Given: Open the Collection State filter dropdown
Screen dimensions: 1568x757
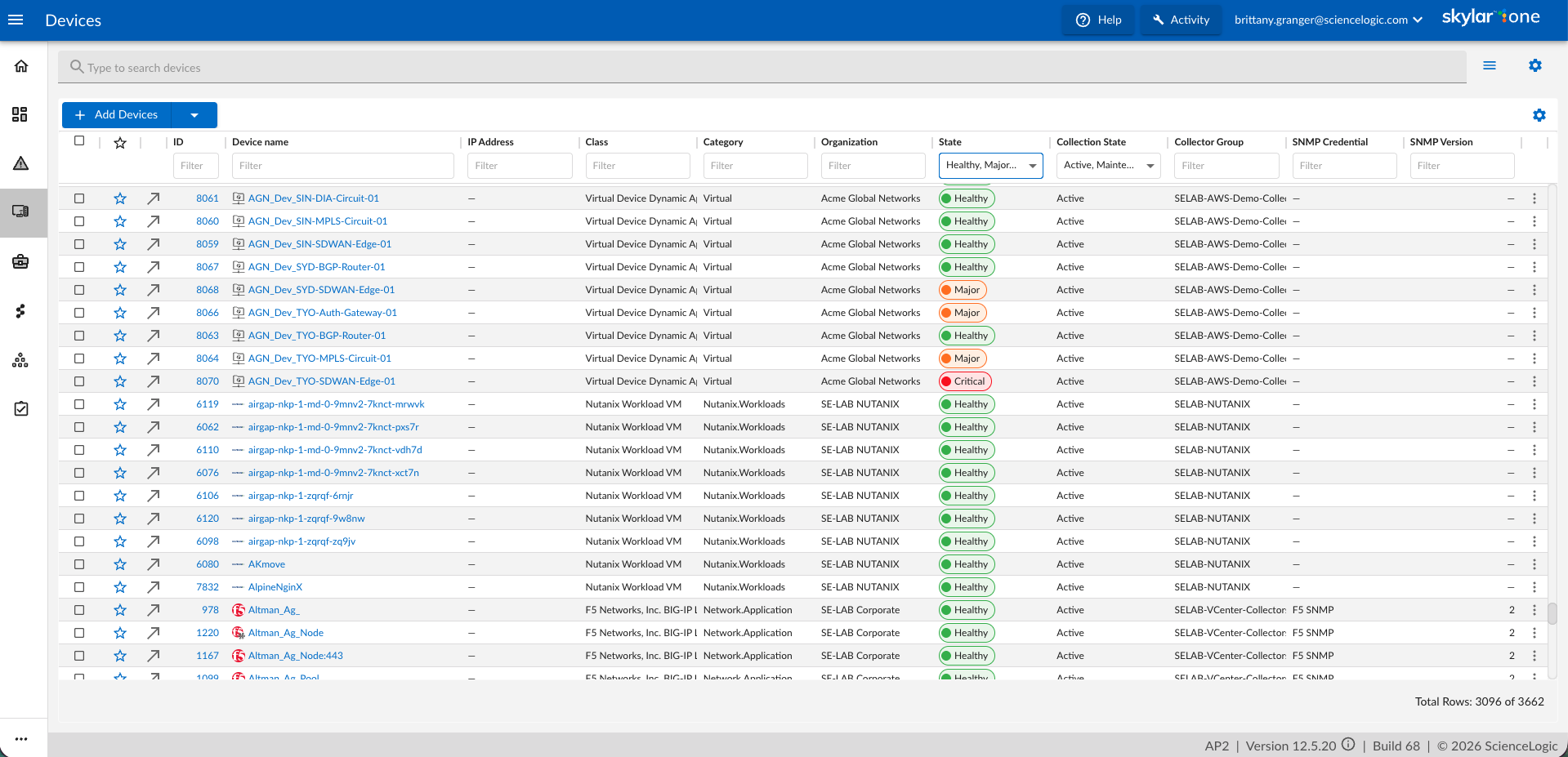Looking at the screenshot, I should coord(1109,166).
